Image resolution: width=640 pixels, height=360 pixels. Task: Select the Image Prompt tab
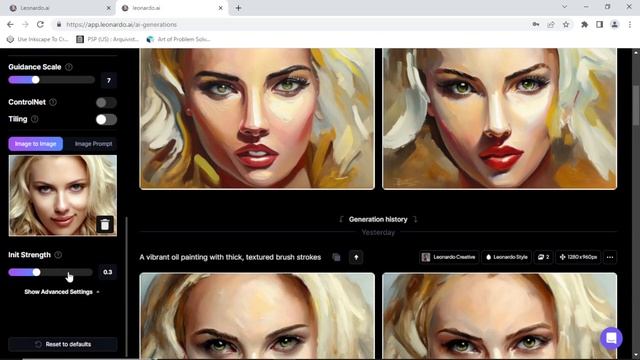click(93, 144)
